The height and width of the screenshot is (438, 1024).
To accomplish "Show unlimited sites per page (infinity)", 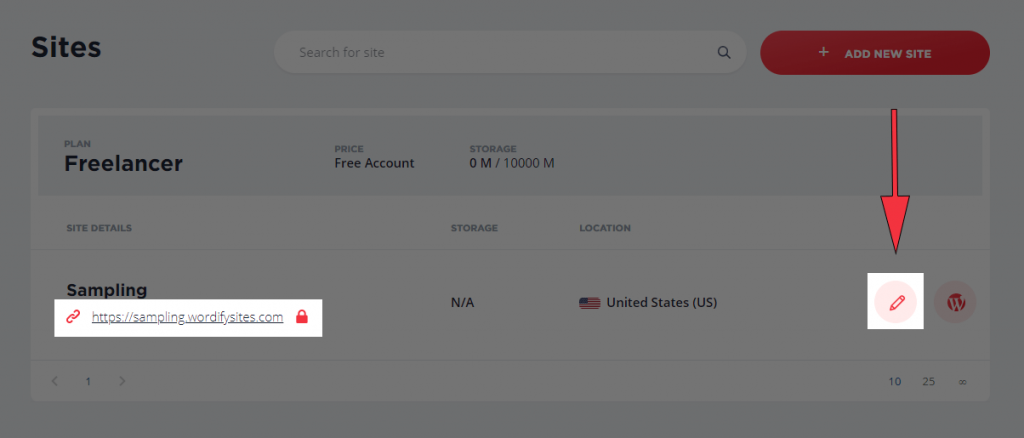I will (962, 381).
